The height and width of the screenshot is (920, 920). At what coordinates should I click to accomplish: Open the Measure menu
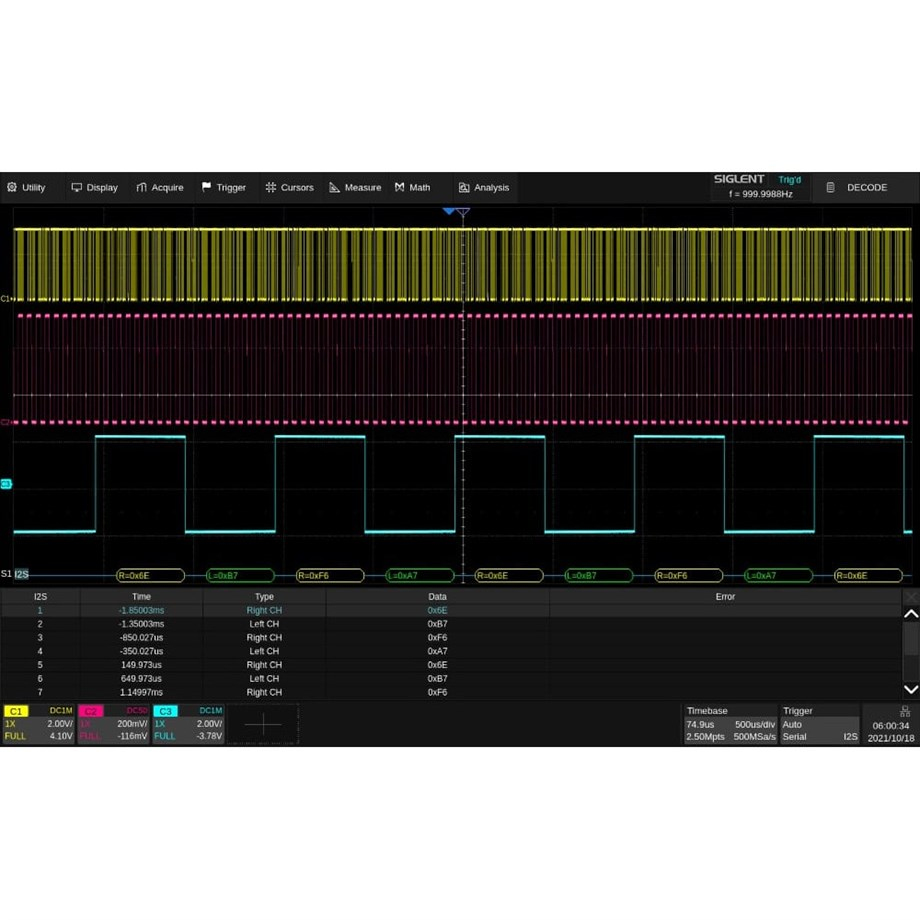(356, 187)
